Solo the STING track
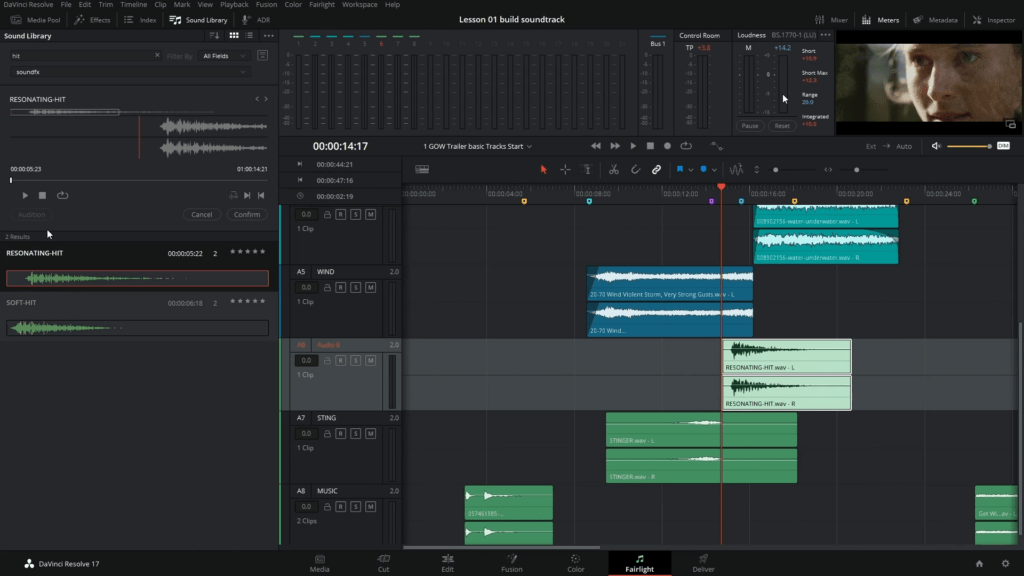Viewport: 1024px width, 576px height. (355, 433)
